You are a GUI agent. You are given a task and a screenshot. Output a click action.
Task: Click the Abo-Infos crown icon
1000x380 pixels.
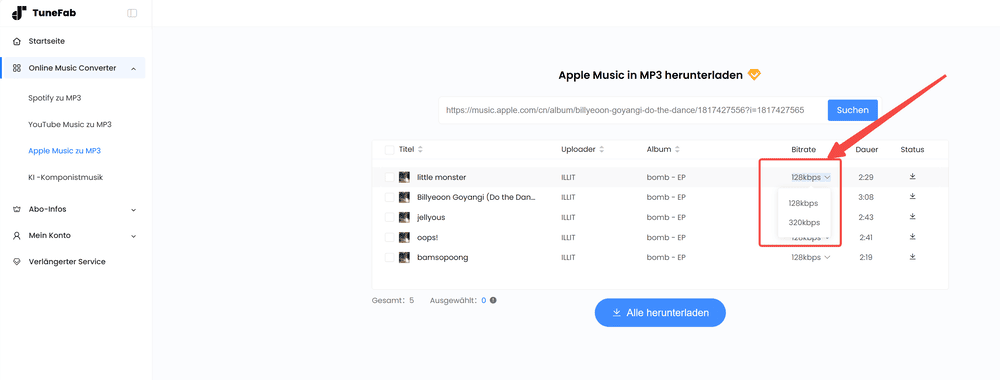(17, 209)
